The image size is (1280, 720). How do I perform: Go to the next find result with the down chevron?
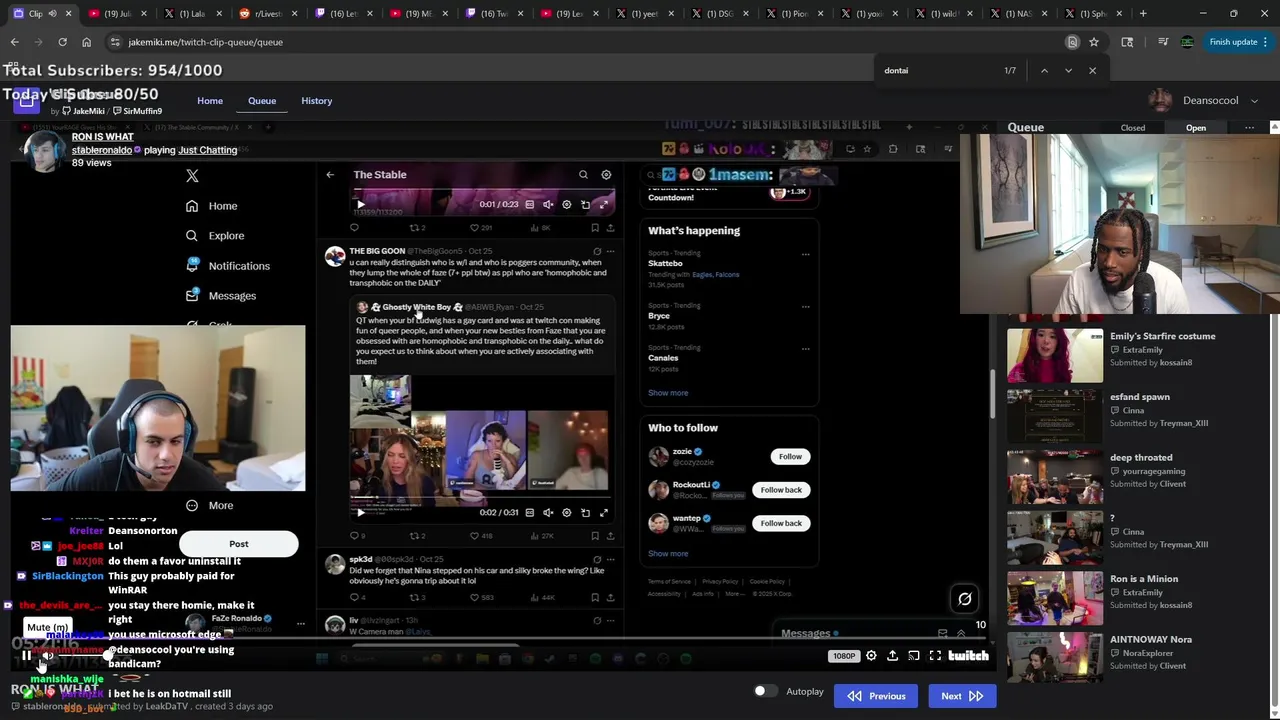(x=1068, y=71)
